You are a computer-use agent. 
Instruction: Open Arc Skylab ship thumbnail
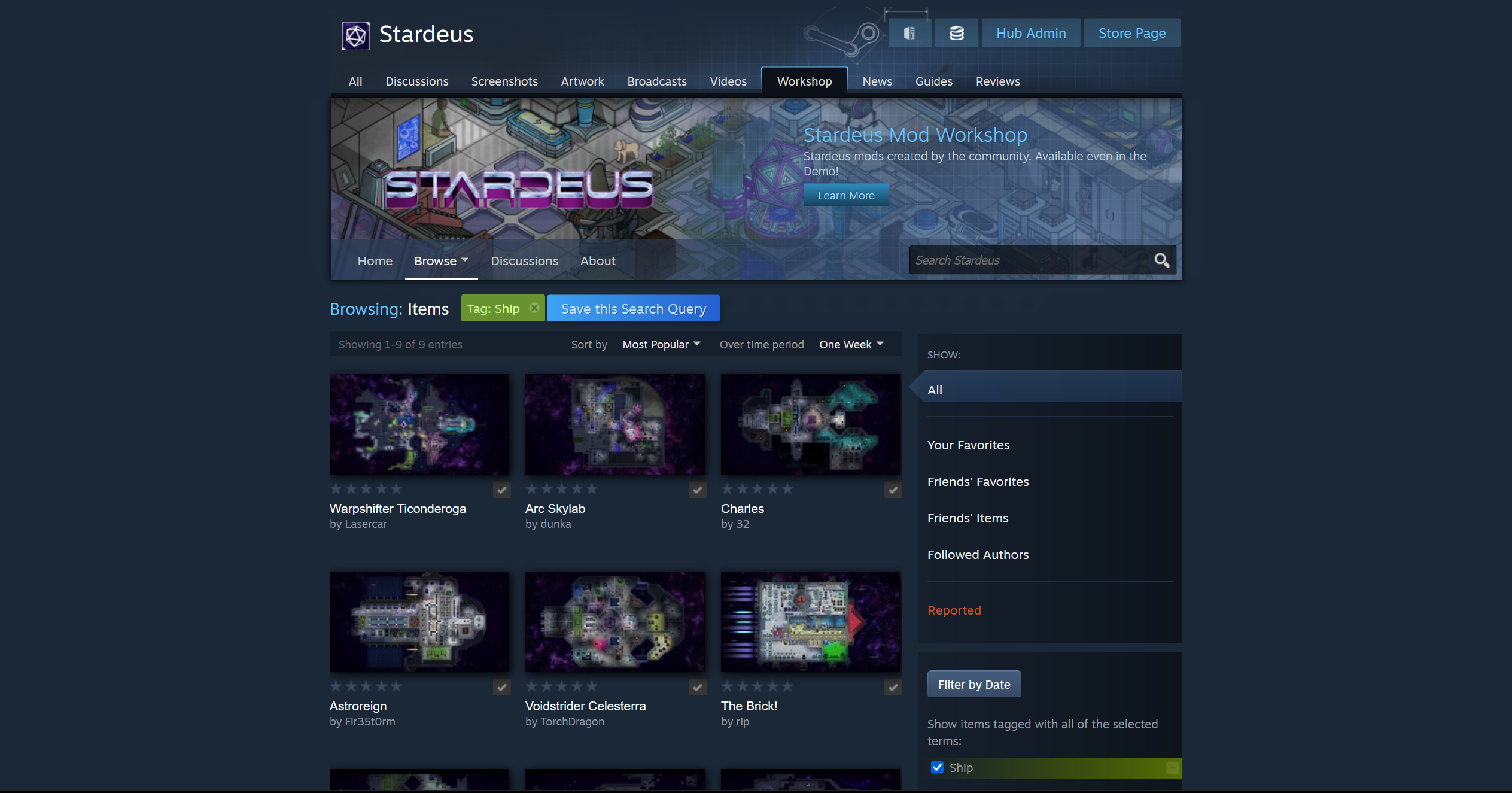615,424
